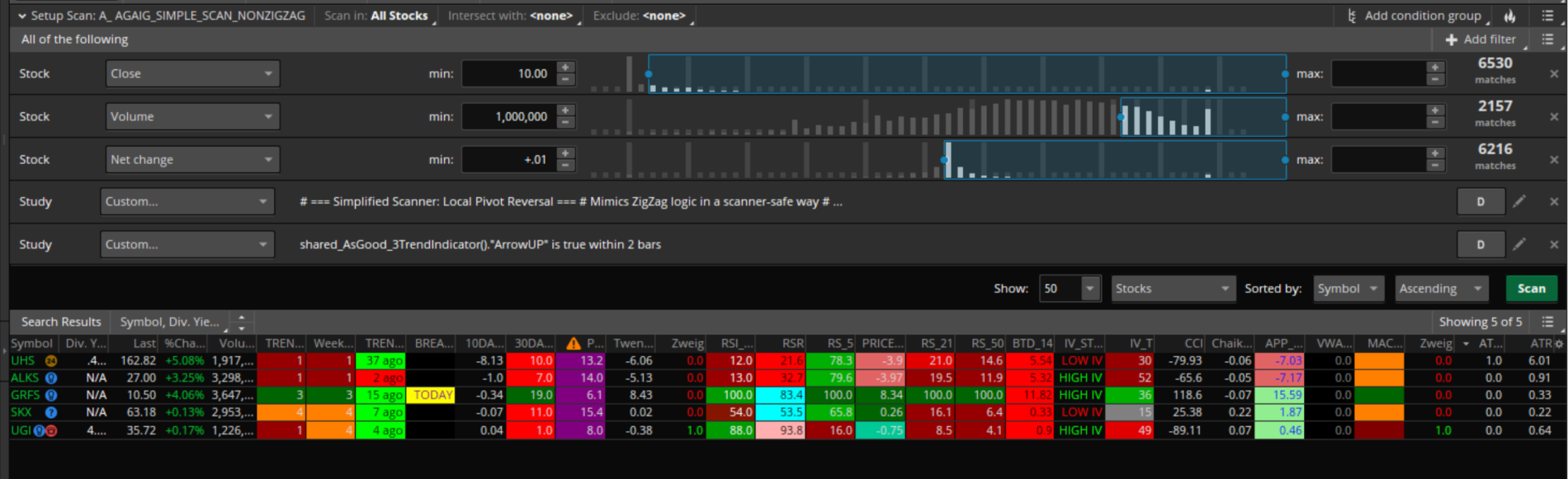Screen dimensions: 1568x479
Task: Toggle D aggregation on Pivot Reversal study
Action: 1481,201
